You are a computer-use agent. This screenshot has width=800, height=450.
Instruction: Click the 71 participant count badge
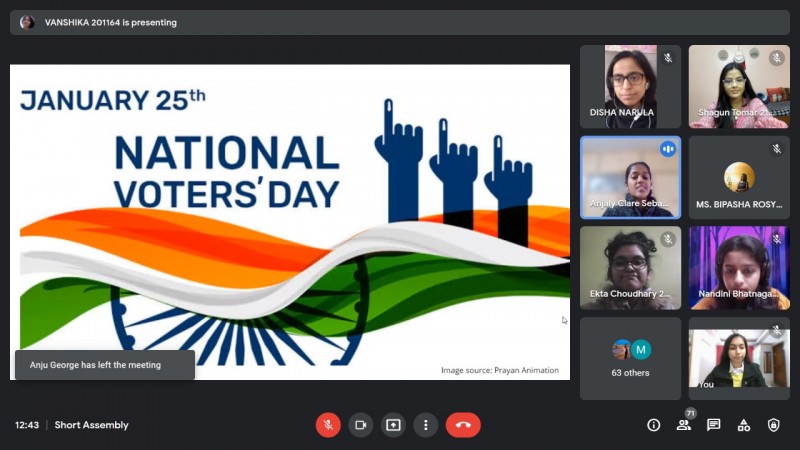click(x=690, y=413)
